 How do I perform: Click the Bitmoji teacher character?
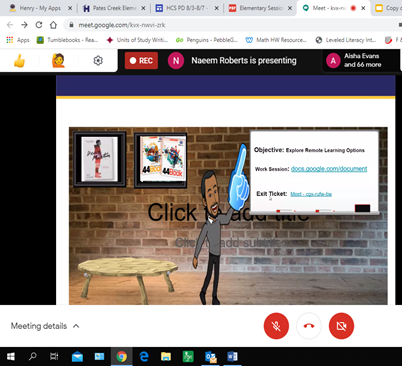212,237
